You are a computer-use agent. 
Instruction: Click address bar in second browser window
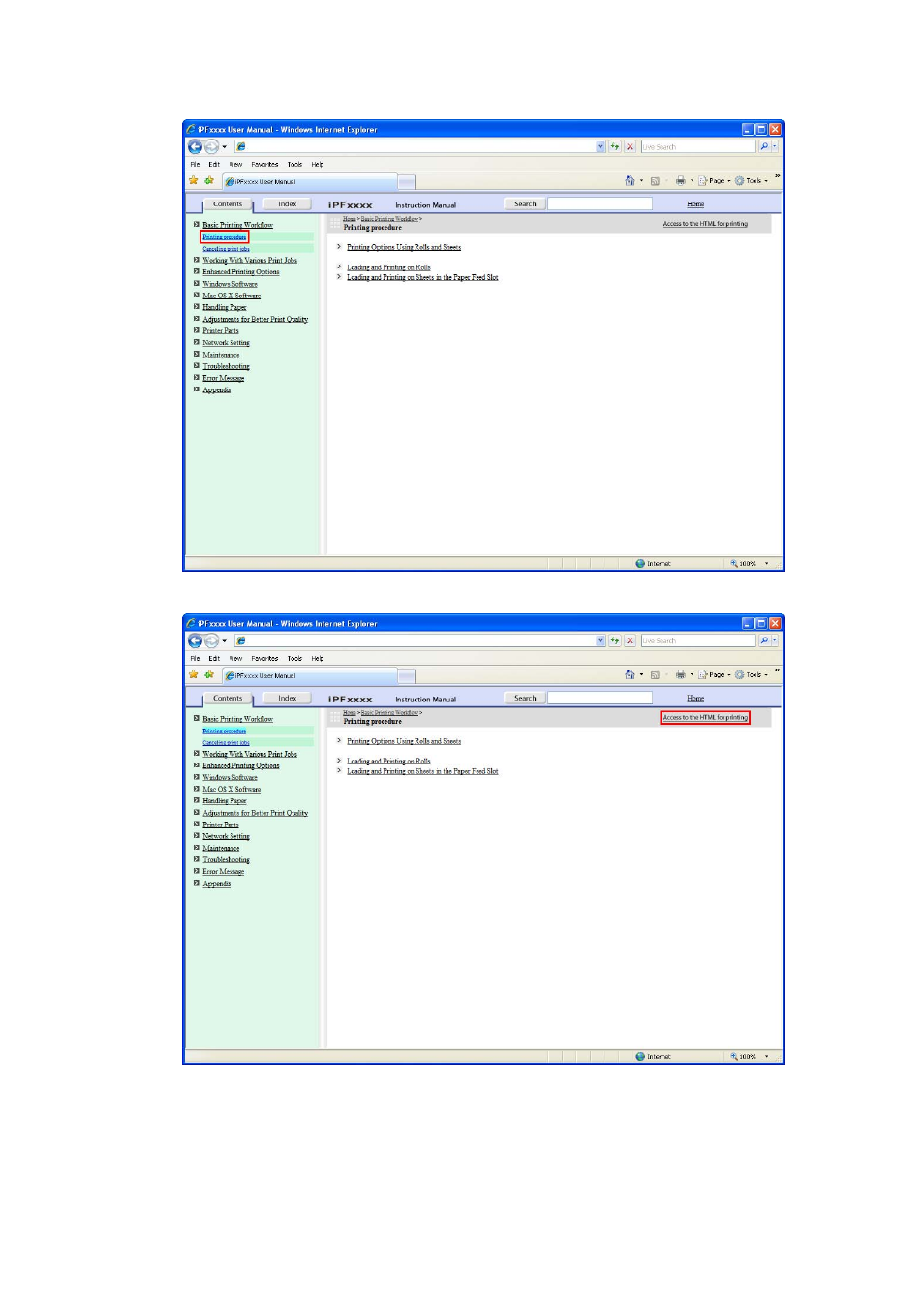coord(415,641)
